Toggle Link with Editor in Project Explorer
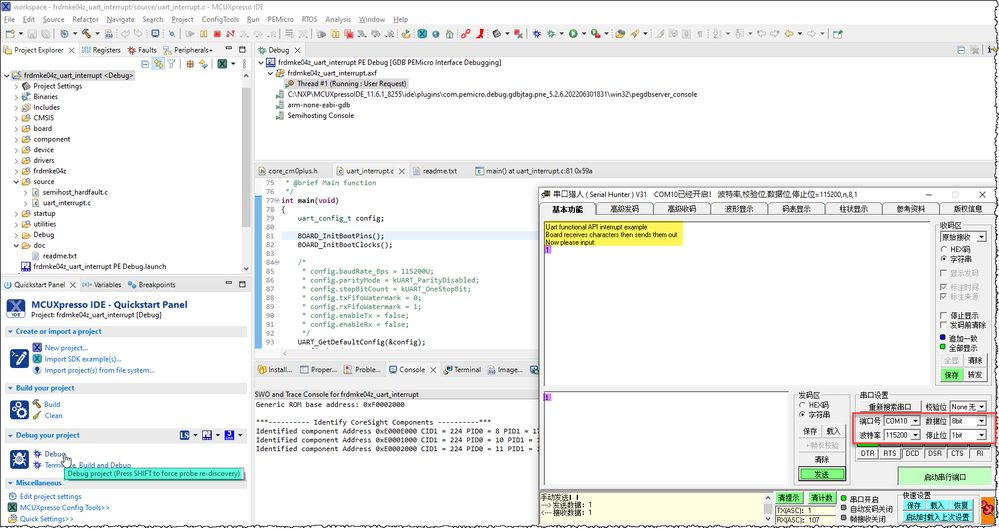Viewport: 999px width, 529px height. pos(158,64)
